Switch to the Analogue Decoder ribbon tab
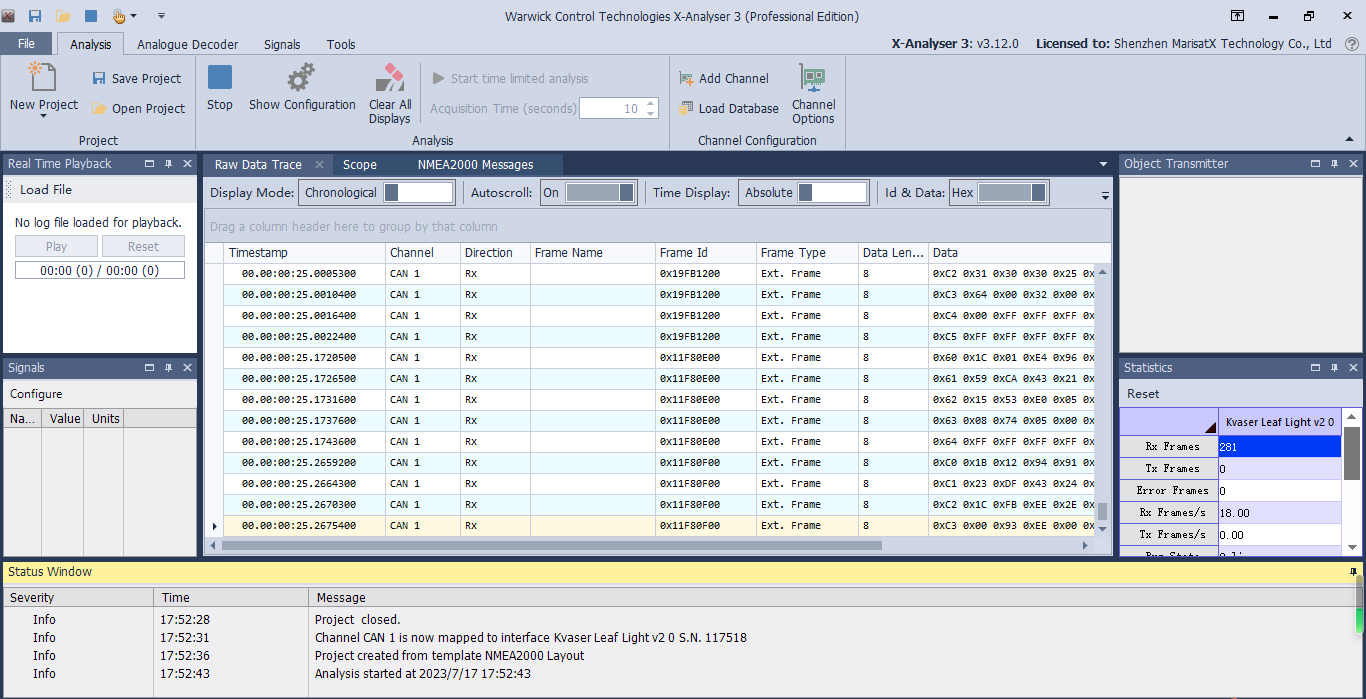1366x699 pixels. coord(187,44)
